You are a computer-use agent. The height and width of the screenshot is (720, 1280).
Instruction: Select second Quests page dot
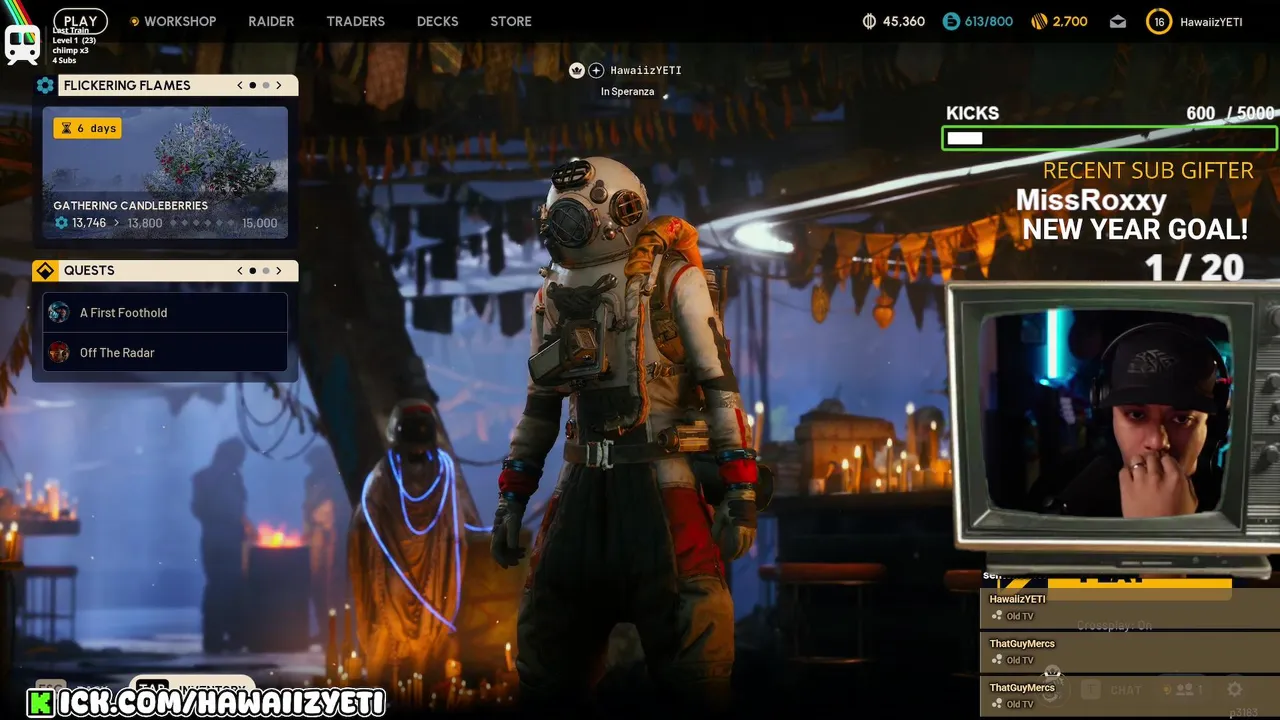[x=266, y=270]
